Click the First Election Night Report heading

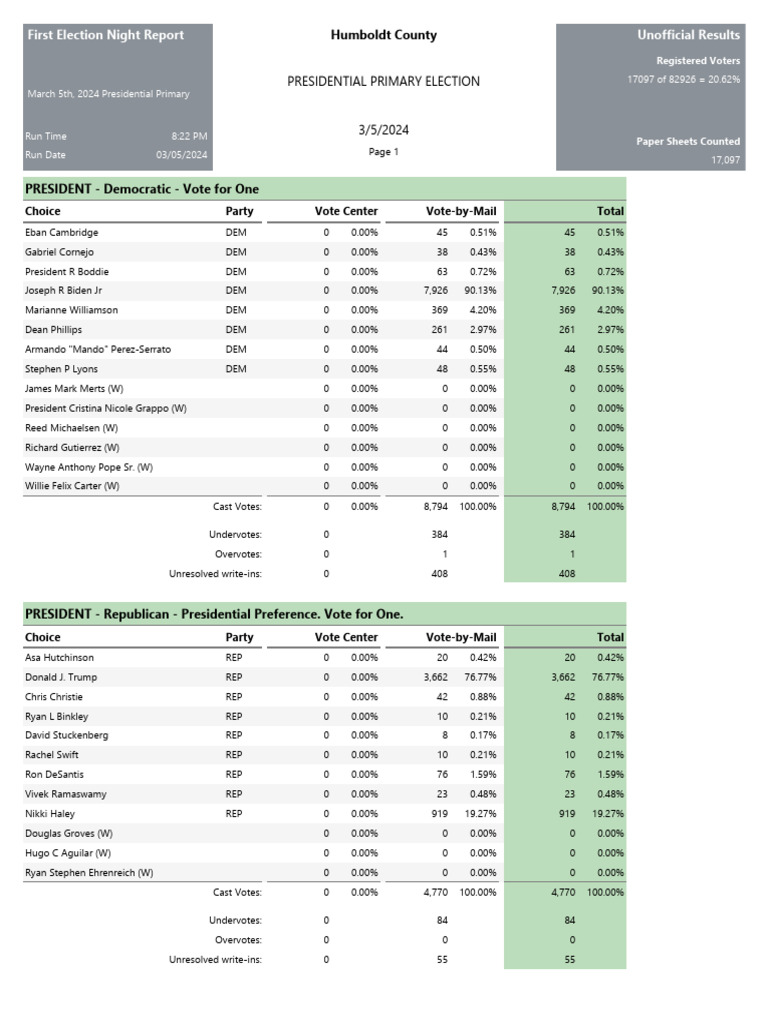point(105,35)
